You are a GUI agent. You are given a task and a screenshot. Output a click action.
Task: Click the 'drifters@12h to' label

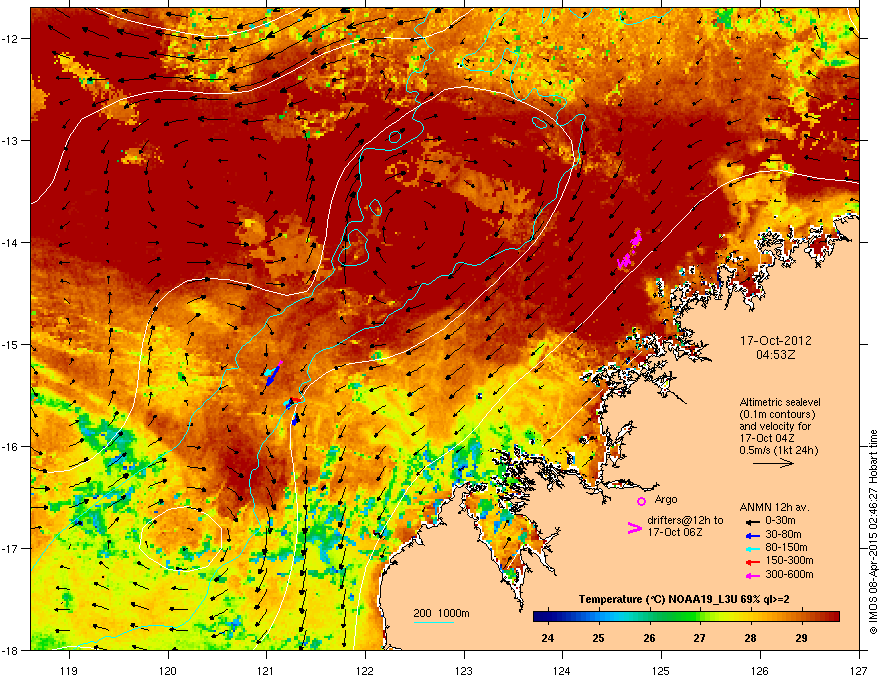pyautogui.click(x=685, y=521)
